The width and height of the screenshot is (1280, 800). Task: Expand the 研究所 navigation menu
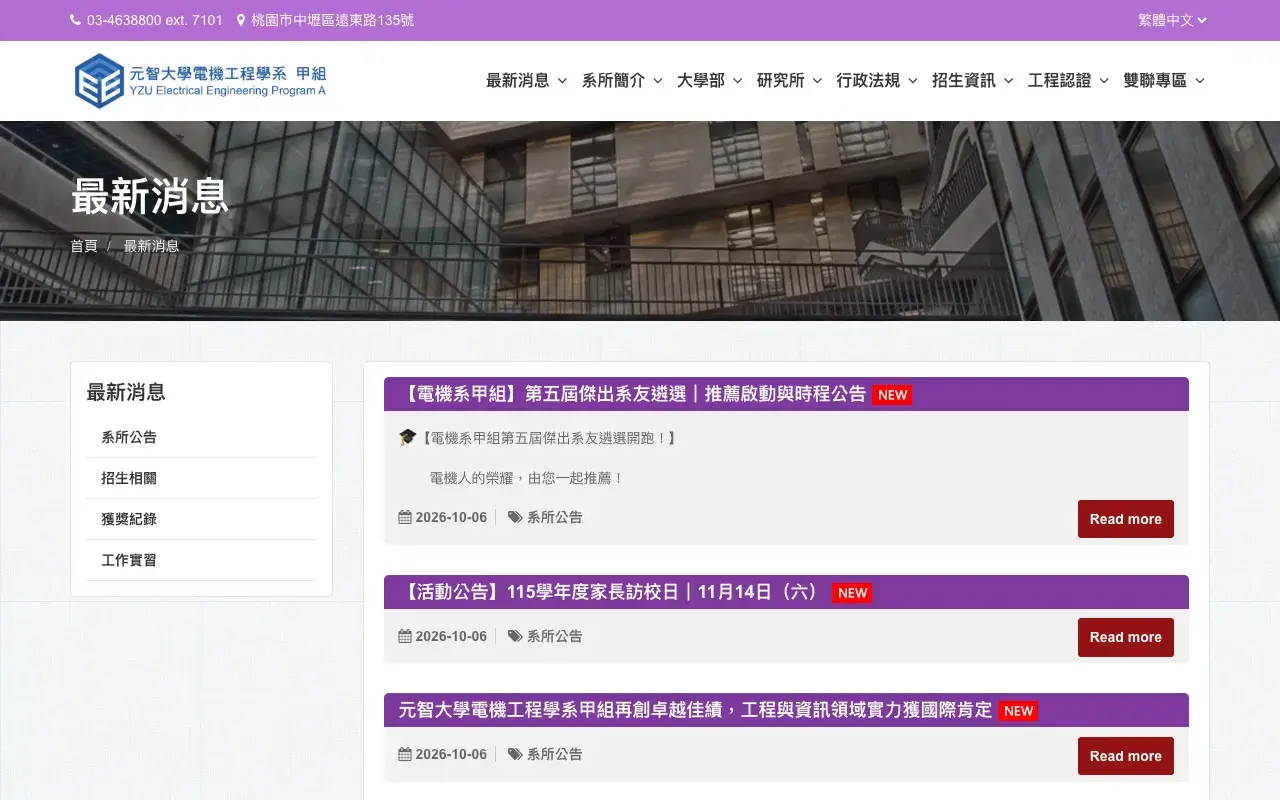[790, 81]
